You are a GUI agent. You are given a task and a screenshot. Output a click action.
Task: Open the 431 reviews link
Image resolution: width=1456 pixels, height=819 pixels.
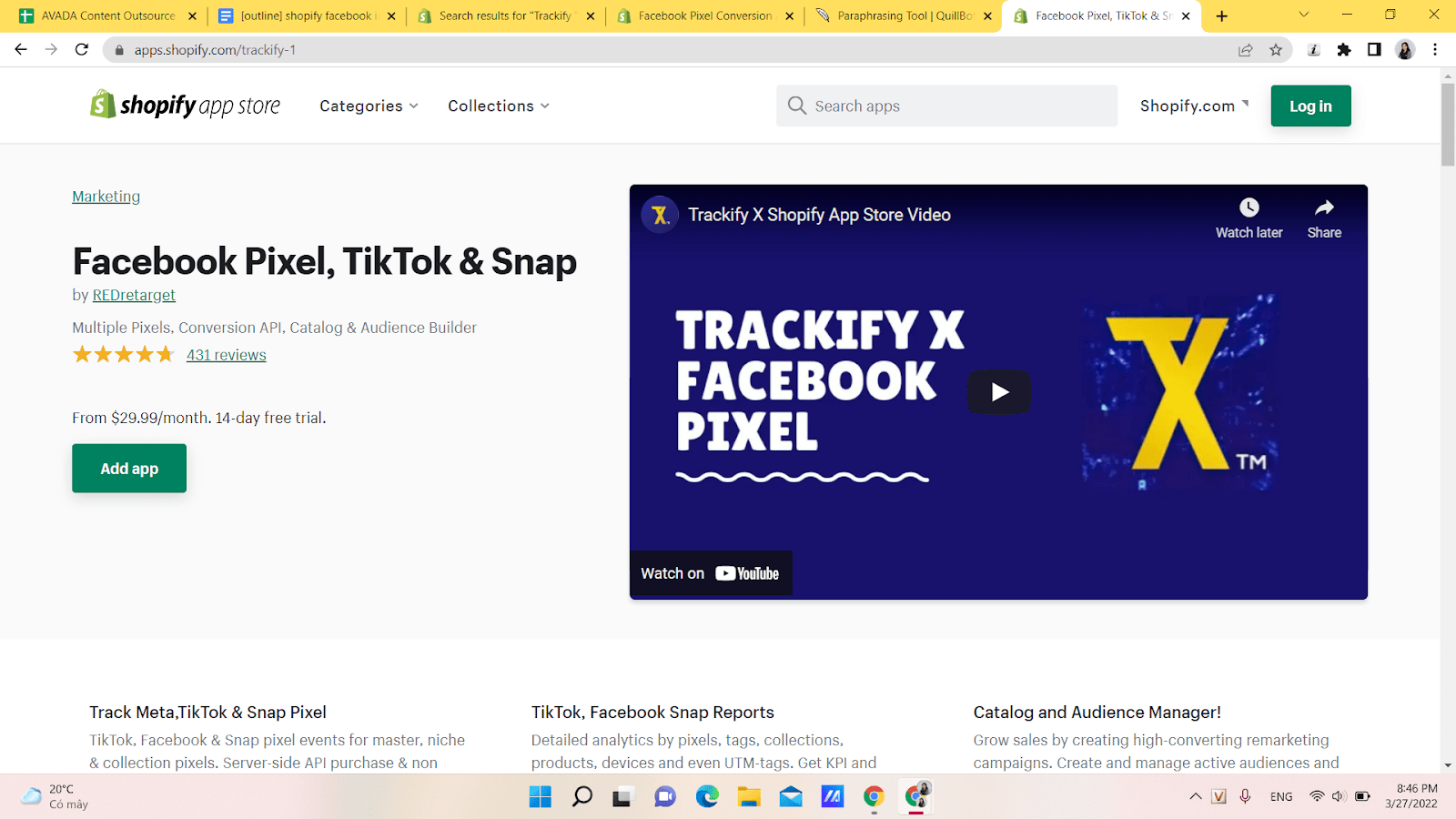226,355
